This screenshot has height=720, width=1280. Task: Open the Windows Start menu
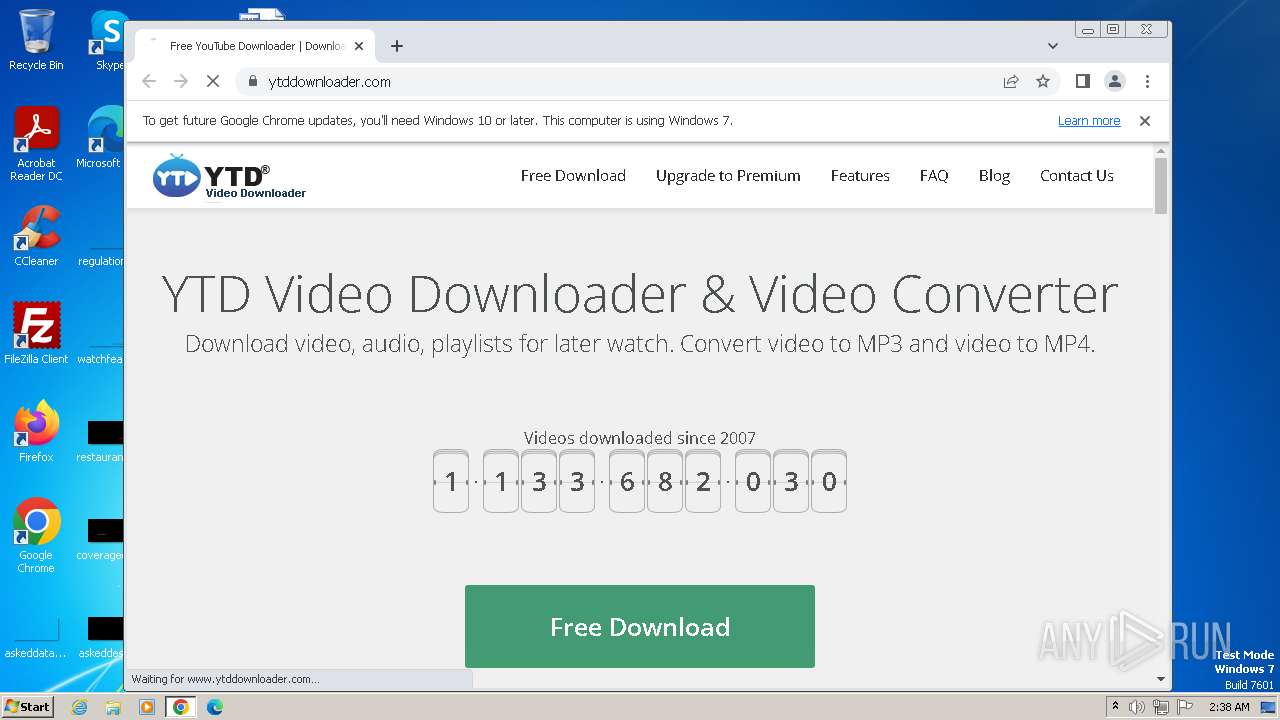[27, 706]
